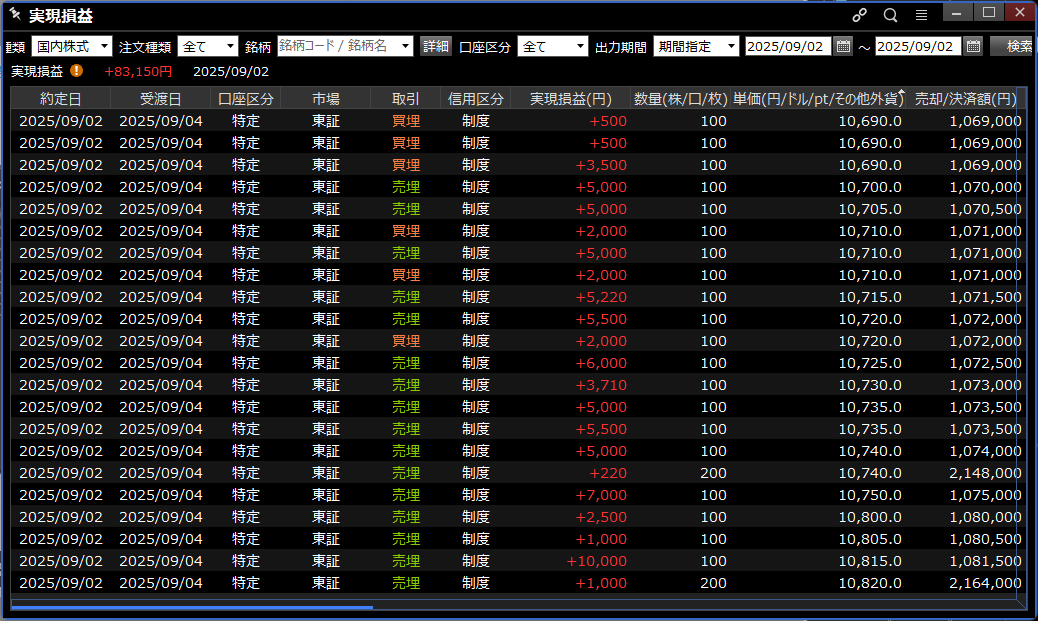Sort by the 取引 column header
This screenshot has width=1038, height=621.
pyautogui.click(x=406, y=99)
